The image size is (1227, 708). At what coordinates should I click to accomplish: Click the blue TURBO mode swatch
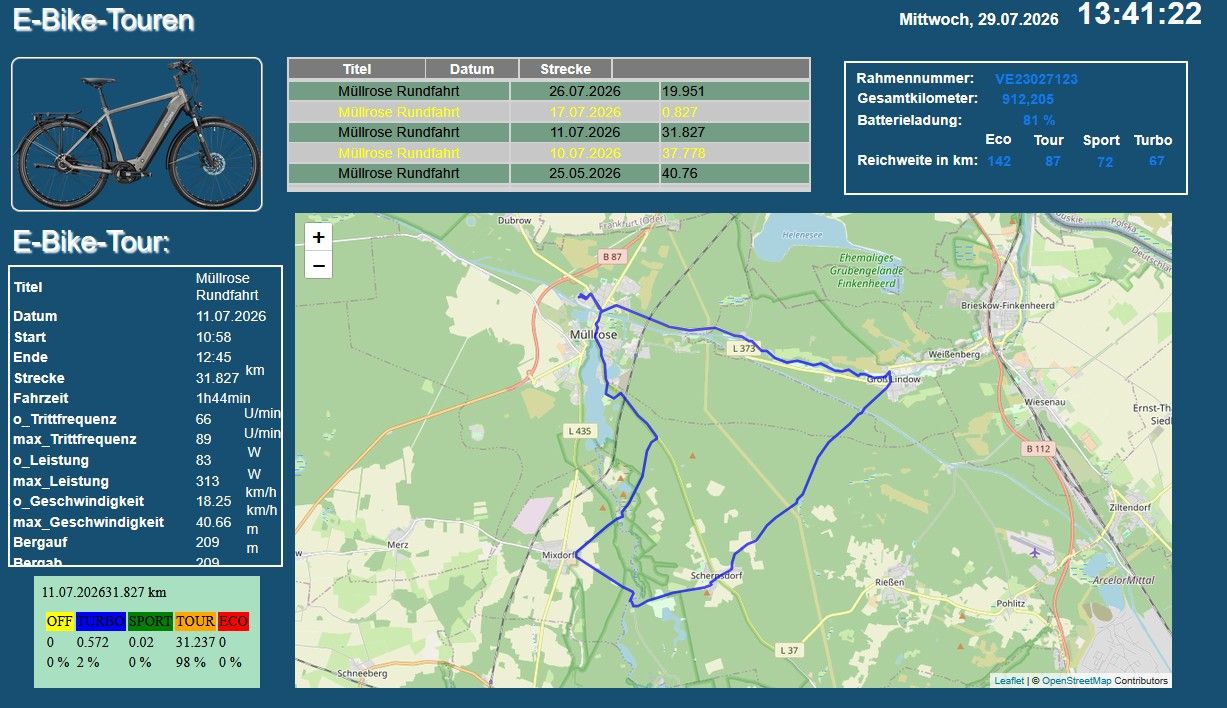(101, 621)
